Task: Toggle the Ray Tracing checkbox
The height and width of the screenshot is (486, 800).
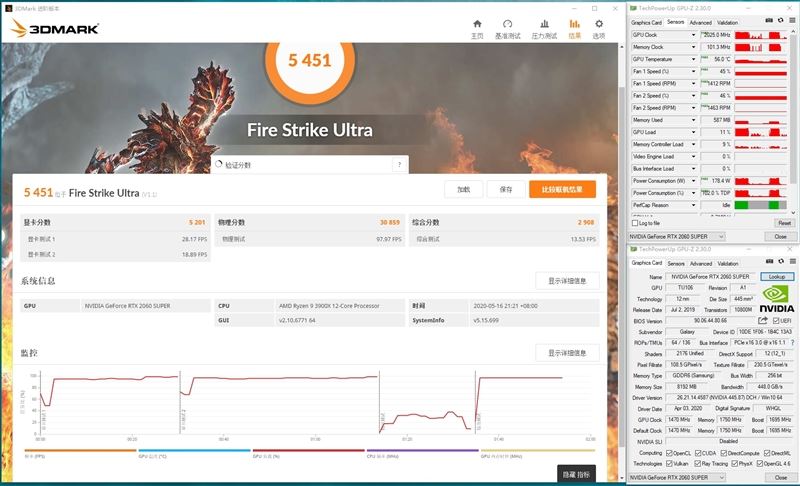Action: (x=697, y=464)
